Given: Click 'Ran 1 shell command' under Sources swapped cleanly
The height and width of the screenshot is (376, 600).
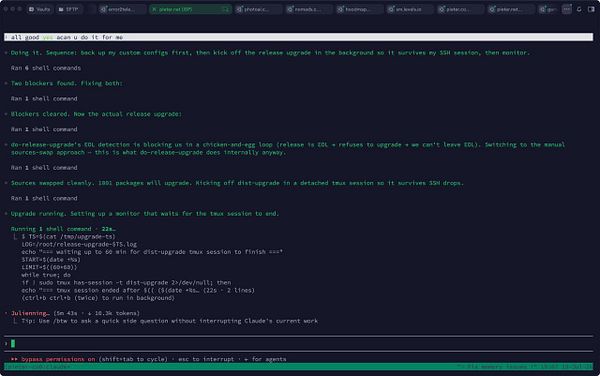Looking at the screenshot, I should point(44,198).
